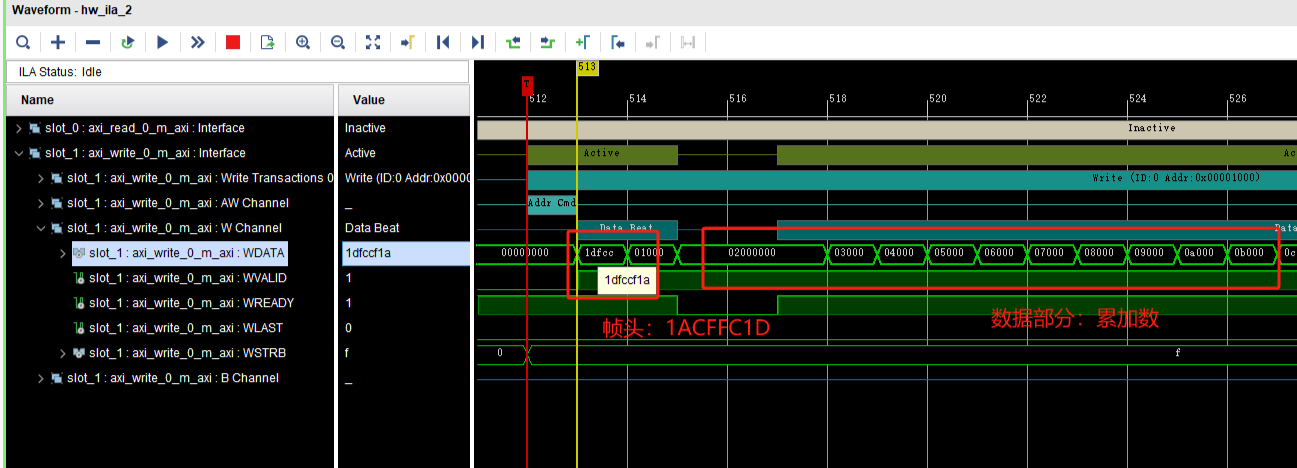This screenshot has height=468, width=1297.
Task: Expand the B Channel row
Action: (x=40, y=378)
